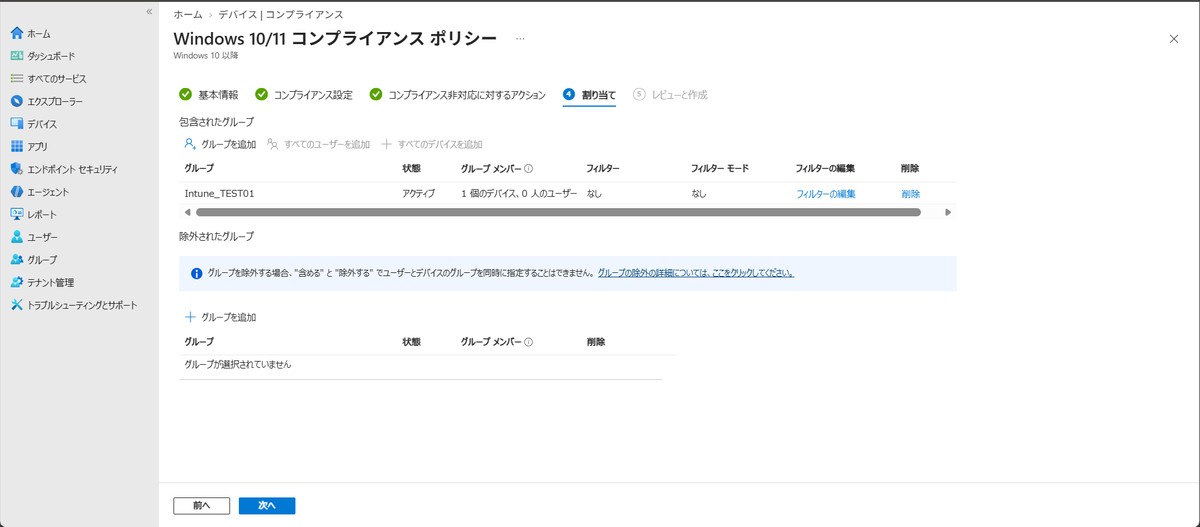Image resolution: width=1200 pixels, height=527 pixels.
Task: Go to the コンプライアンス非対応に対するアクション step
Action: pyautogui.click(x=457, y=95)
